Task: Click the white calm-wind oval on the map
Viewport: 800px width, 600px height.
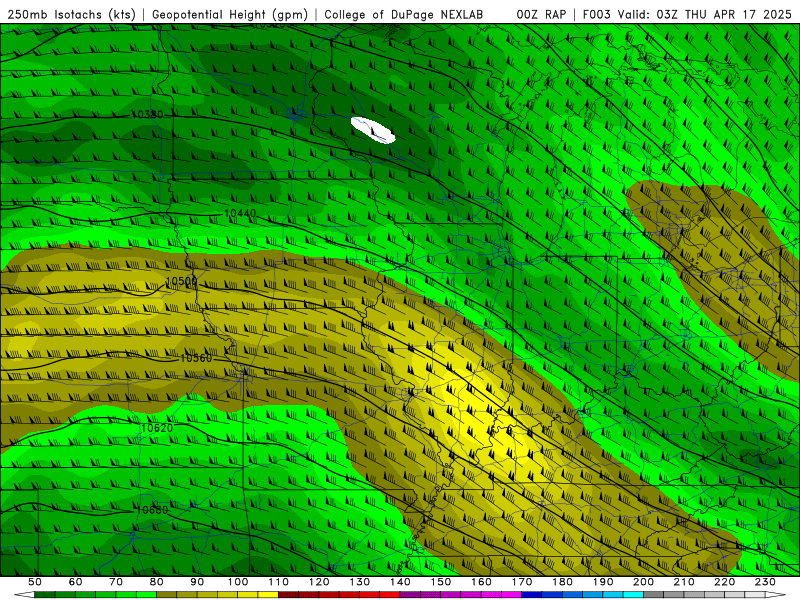Action: [373, 130]
